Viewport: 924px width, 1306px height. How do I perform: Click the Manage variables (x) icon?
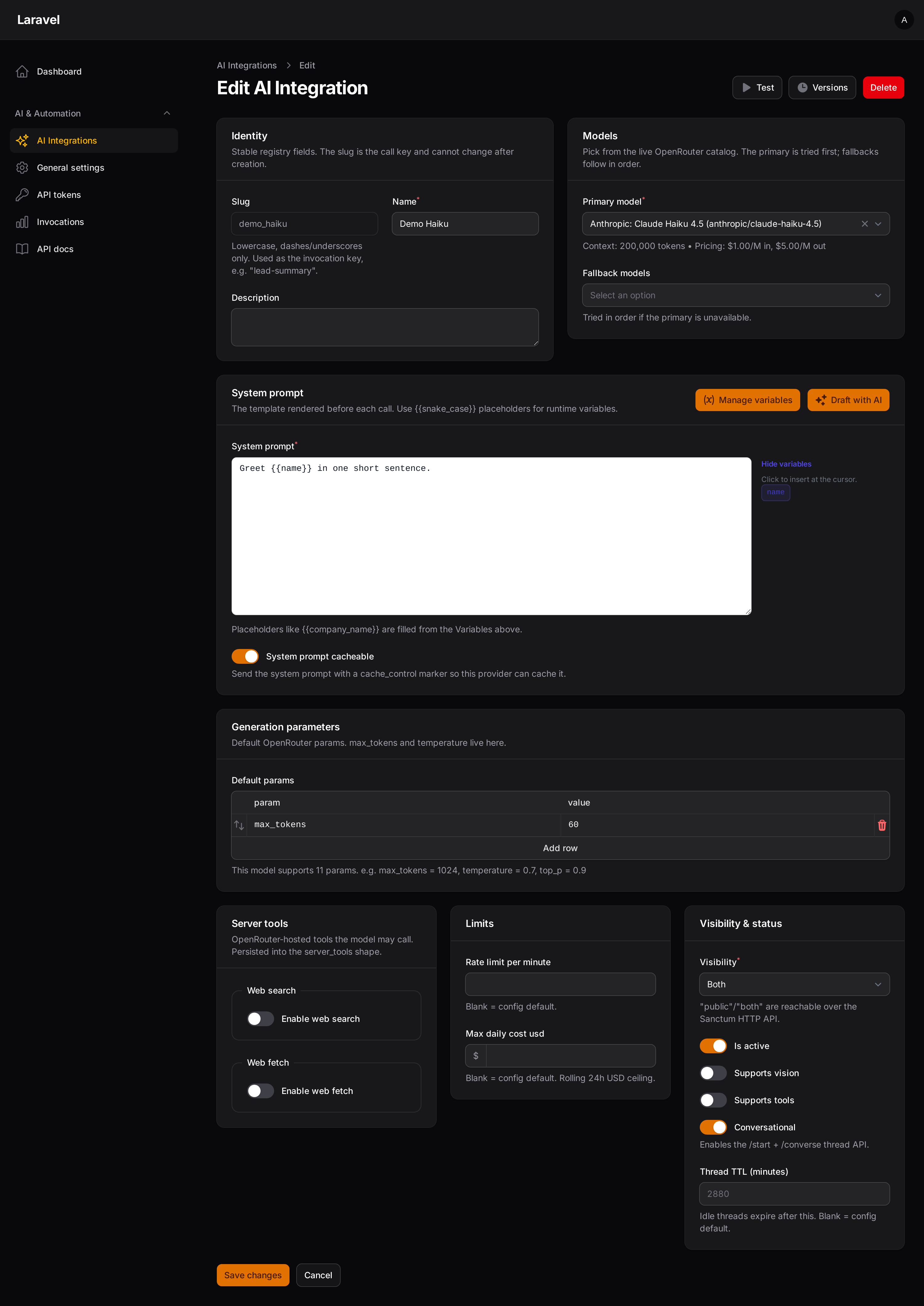click(708, 400)
